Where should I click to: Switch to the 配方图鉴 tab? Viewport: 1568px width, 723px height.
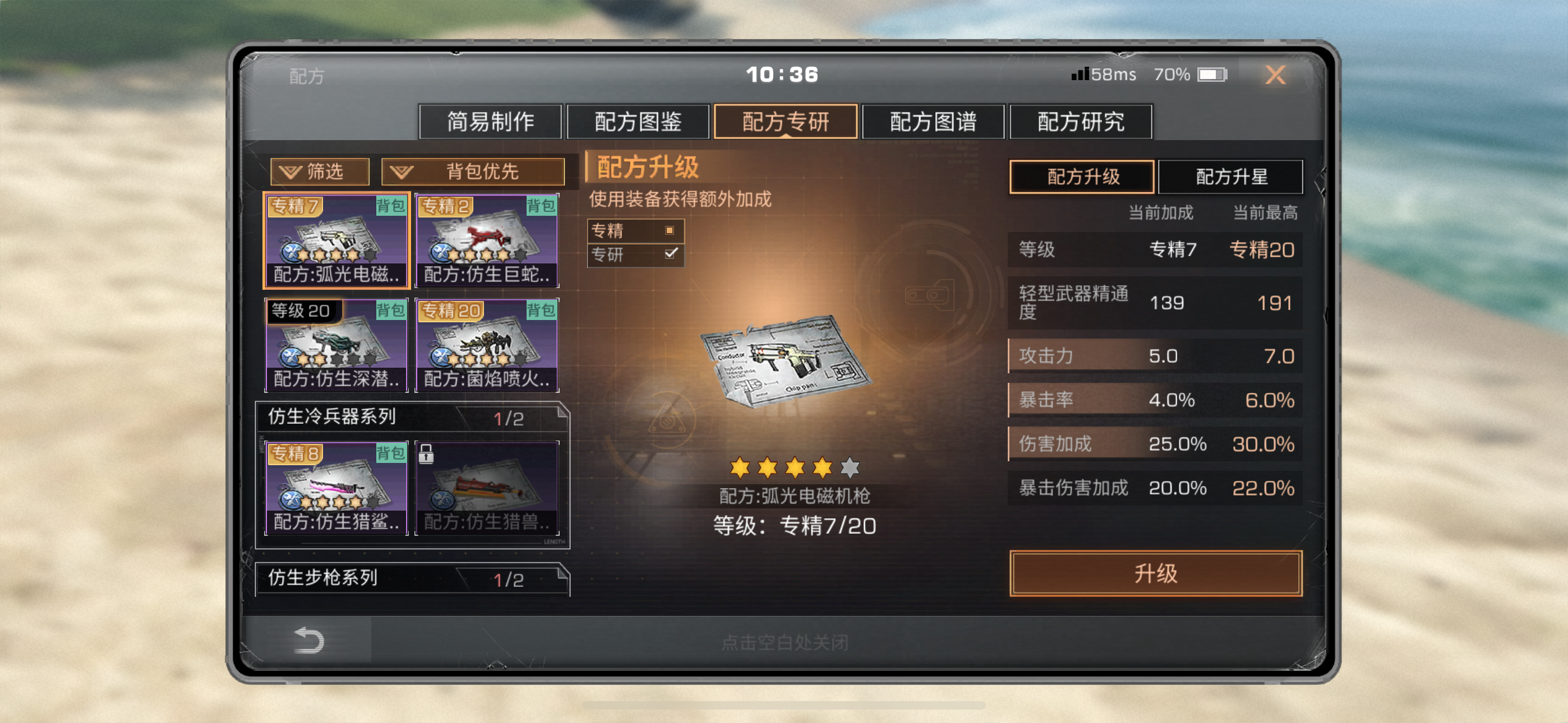[638, 122]
